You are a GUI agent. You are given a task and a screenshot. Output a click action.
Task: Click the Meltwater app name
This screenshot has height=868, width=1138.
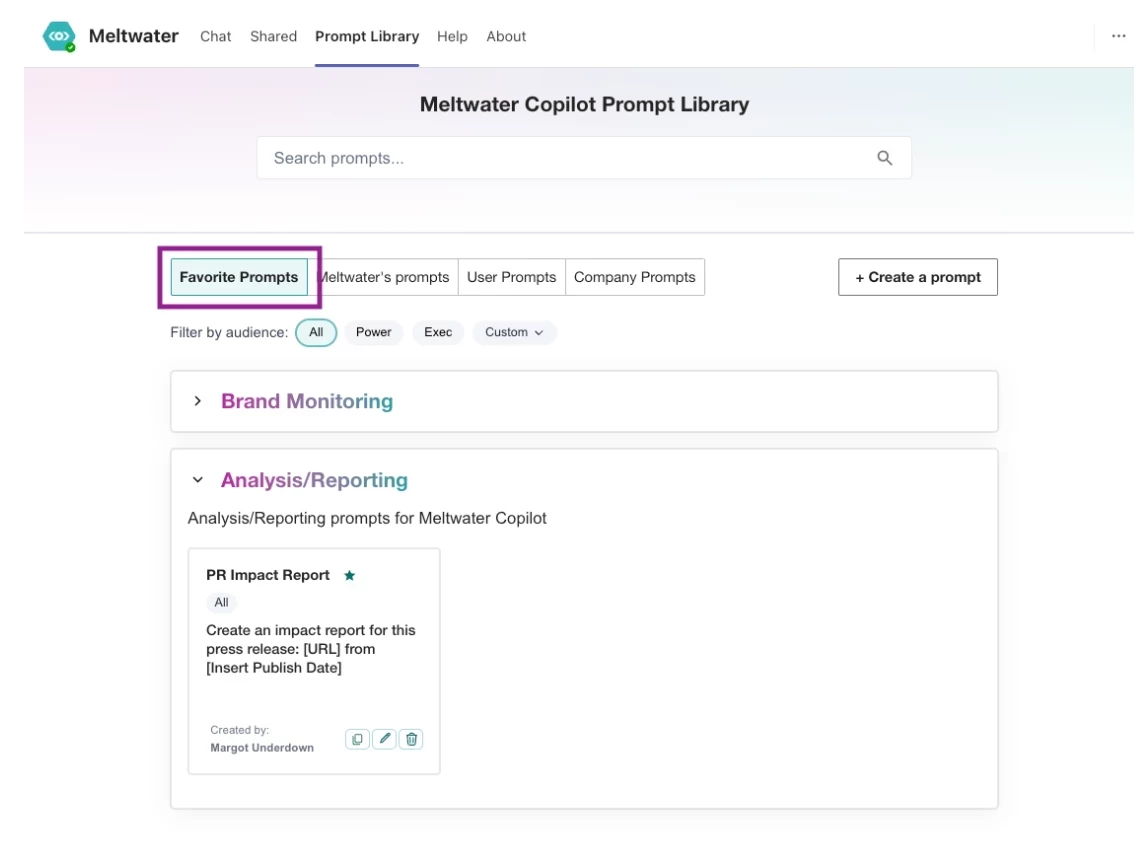point(134,36)
